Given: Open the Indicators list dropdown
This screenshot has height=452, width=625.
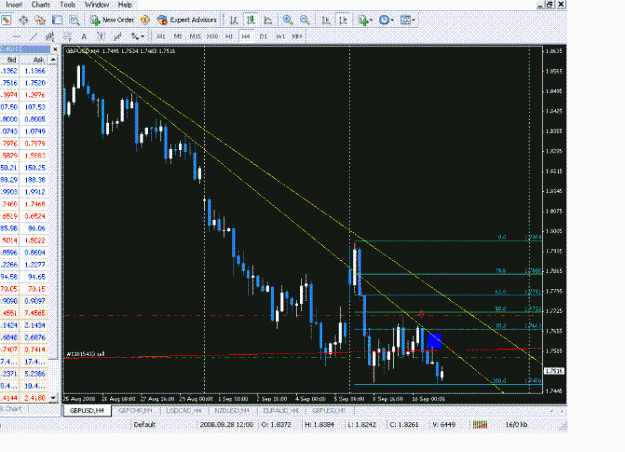Looking at the screenshot, I should tap(365, 20).
